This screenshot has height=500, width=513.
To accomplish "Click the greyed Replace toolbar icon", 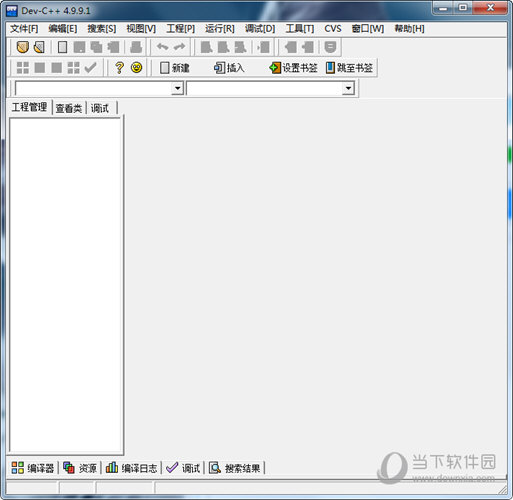I will tap(223, 47).
